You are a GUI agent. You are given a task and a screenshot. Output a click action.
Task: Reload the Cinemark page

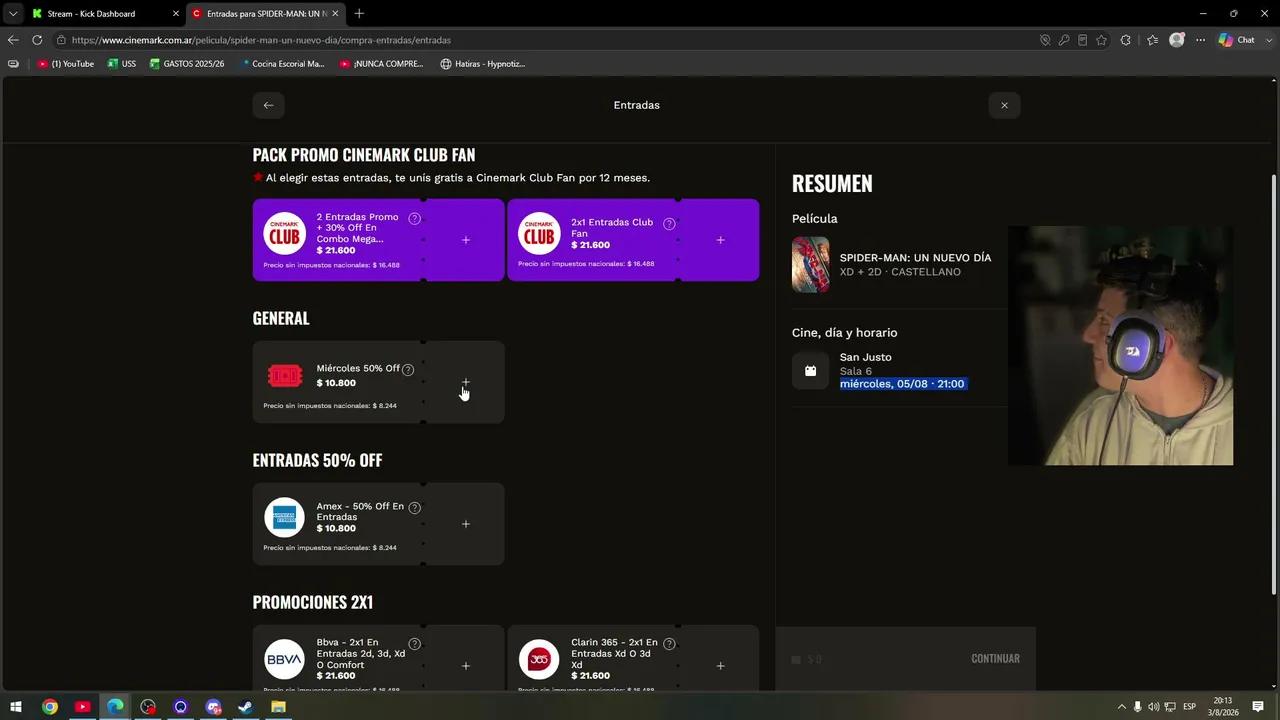click(x=37, y=40)
